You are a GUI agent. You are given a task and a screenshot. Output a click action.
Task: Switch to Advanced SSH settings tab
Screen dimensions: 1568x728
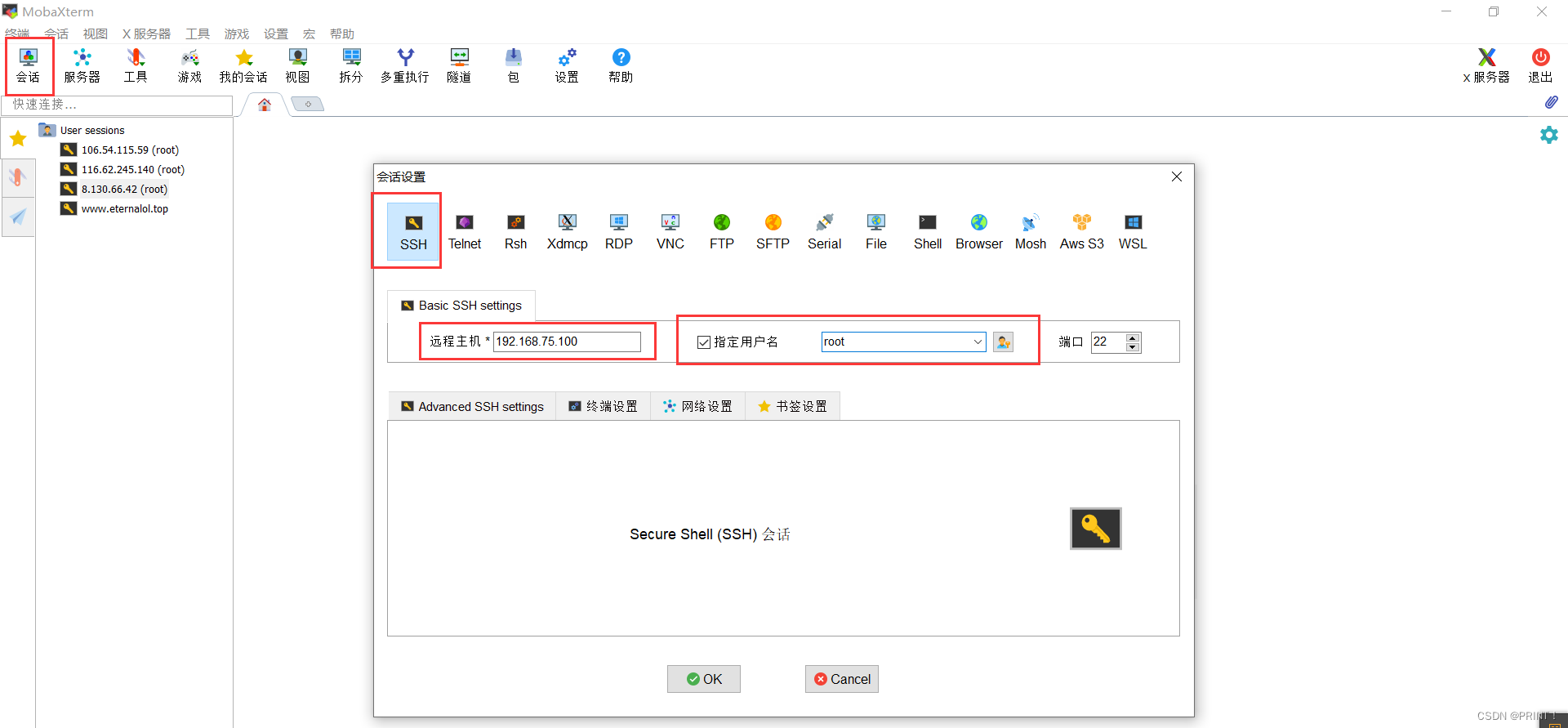point(472,406)
